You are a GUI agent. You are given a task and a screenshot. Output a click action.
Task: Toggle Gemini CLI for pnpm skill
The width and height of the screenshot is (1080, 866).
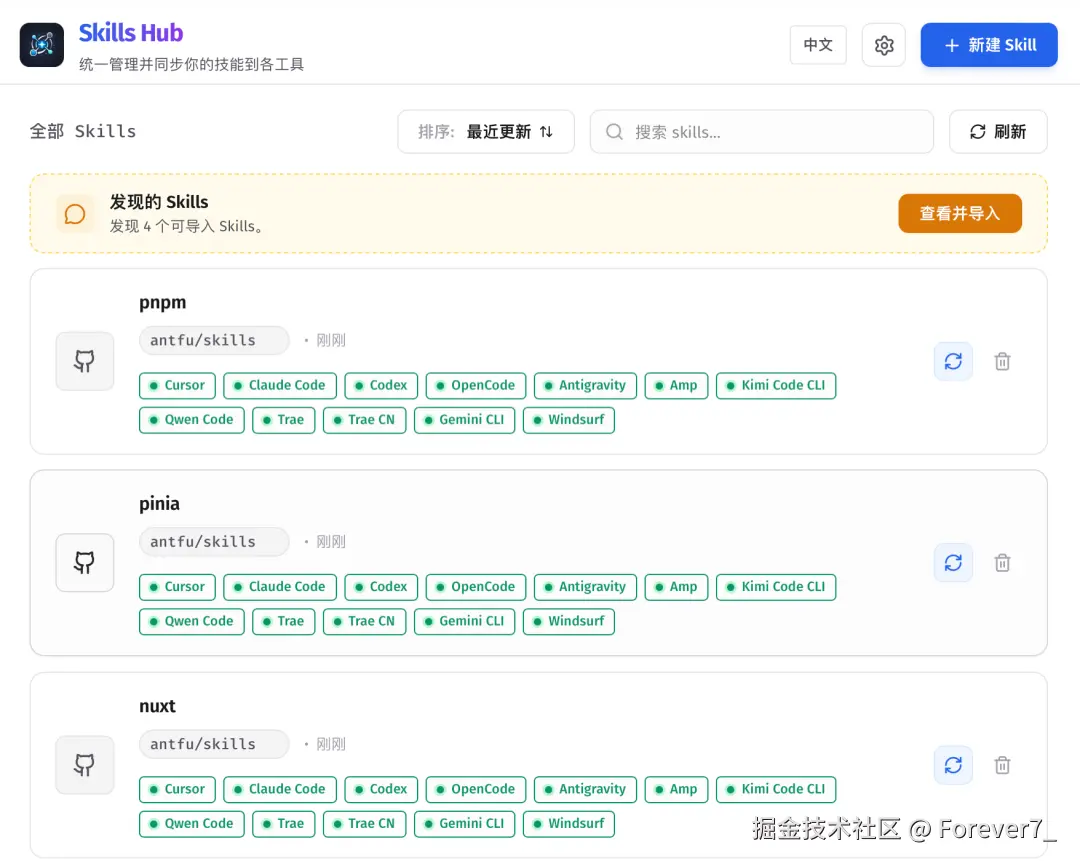pos(465,420)
